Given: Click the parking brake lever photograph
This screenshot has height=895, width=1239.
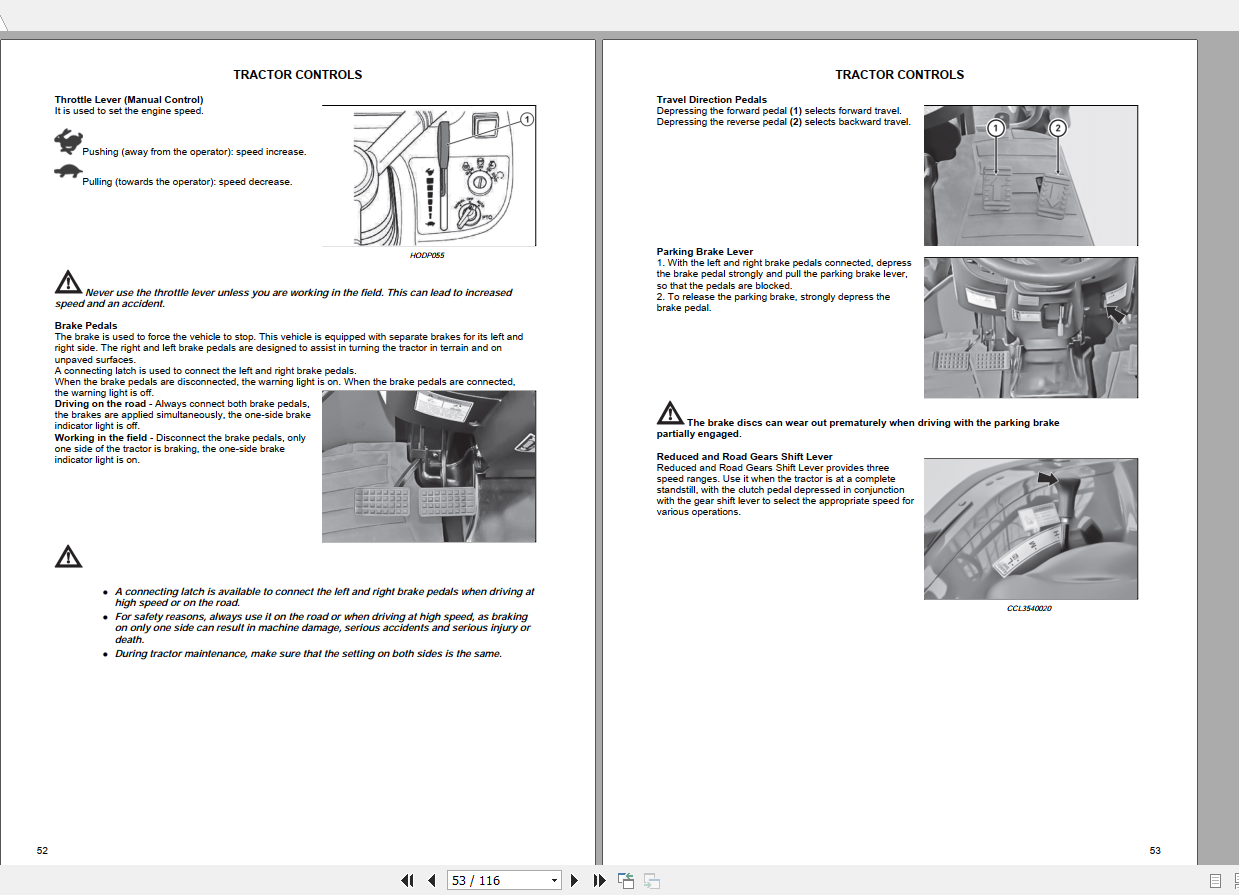Looking at the screenshot, I should click(1030, 328).
